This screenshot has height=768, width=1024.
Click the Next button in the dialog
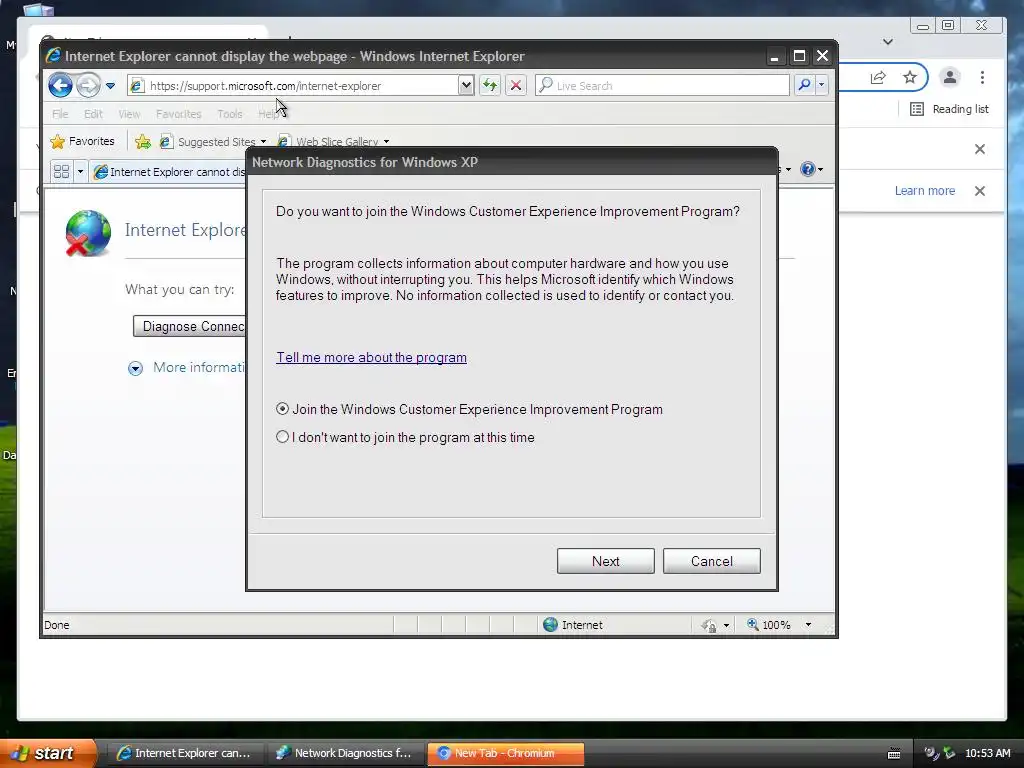pyautogui.click(x=605, y=561)
